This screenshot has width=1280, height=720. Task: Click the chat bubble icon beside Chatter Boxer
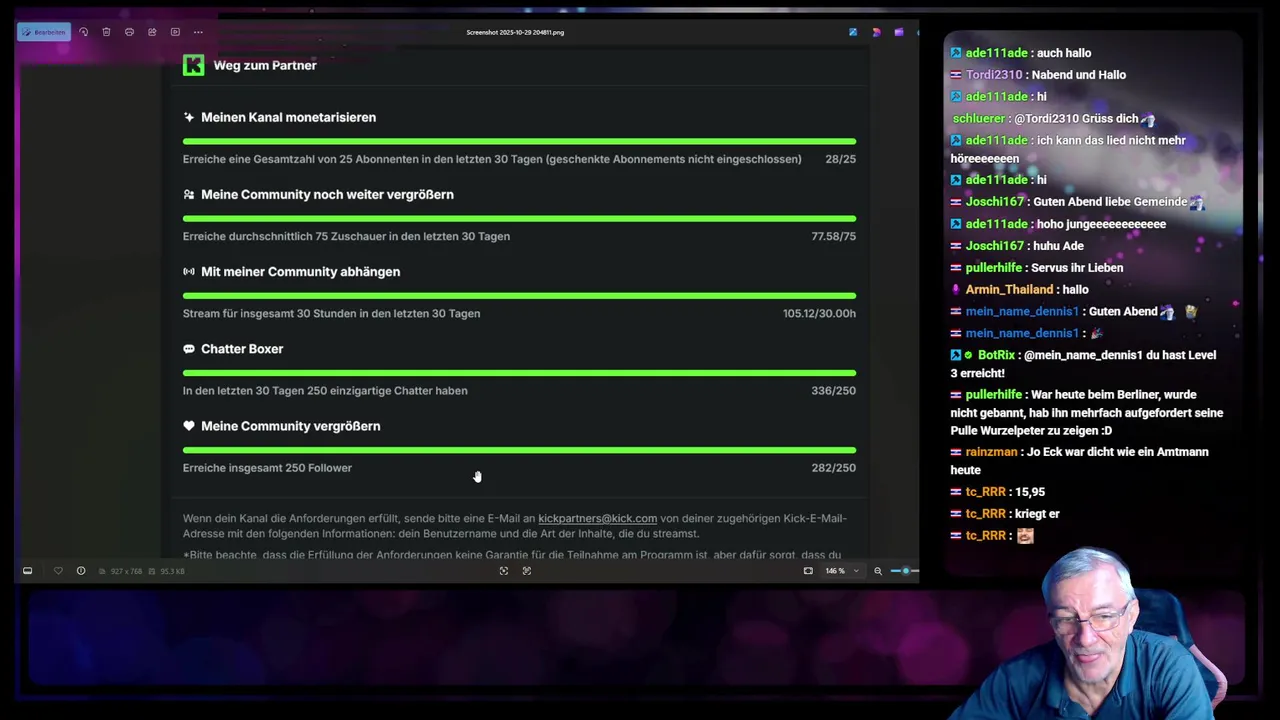[x=189, y=349]
